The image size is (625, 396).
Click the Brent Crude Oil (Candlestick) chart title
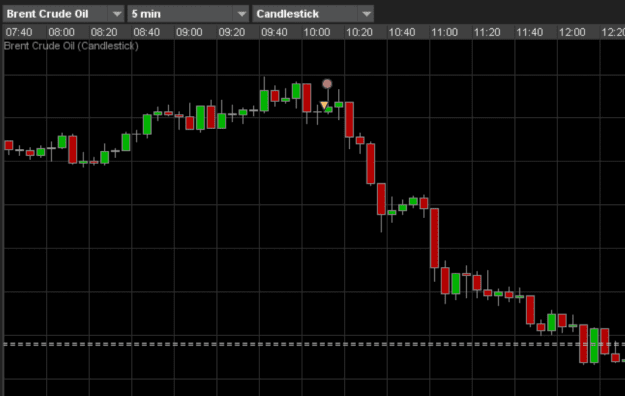[x=71, y=46]
